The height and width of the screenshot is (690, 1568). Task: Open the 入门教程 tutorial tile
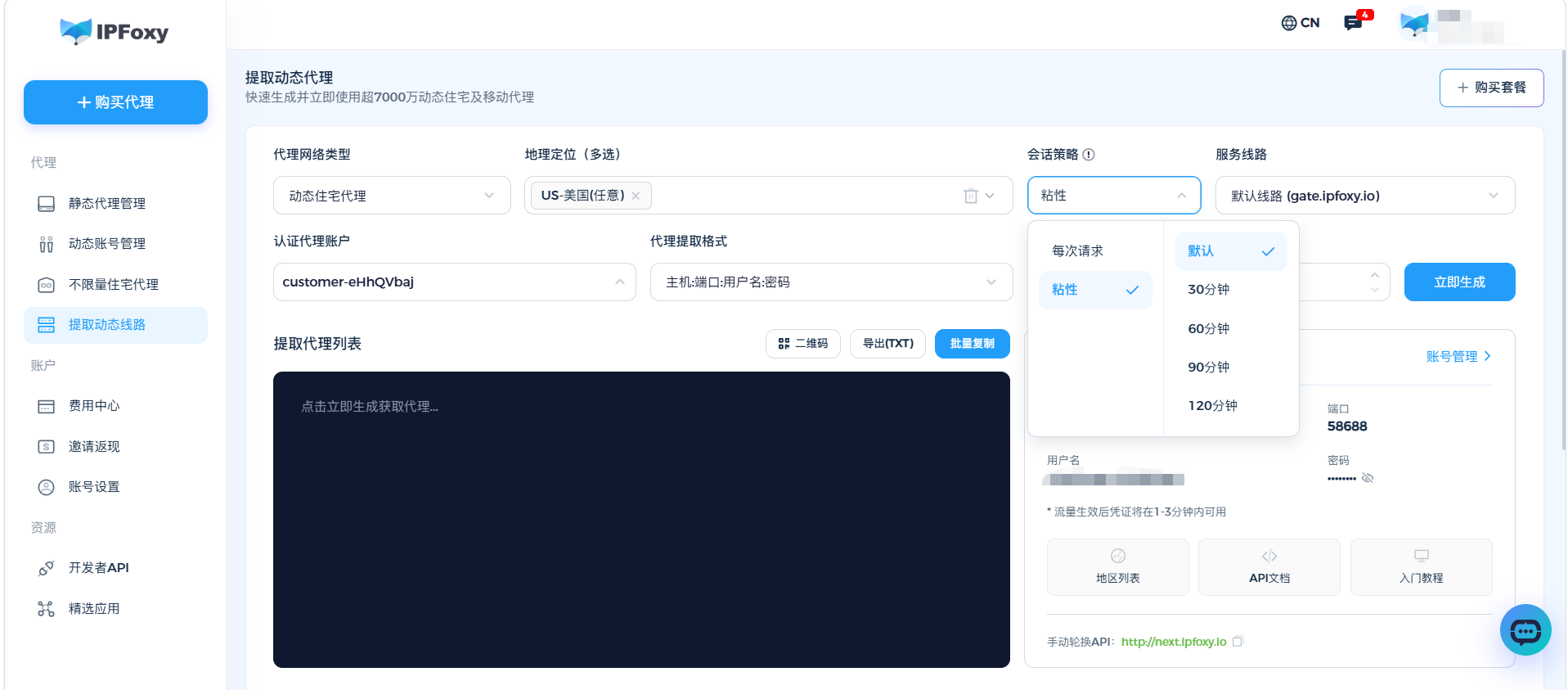[1422, 566]
